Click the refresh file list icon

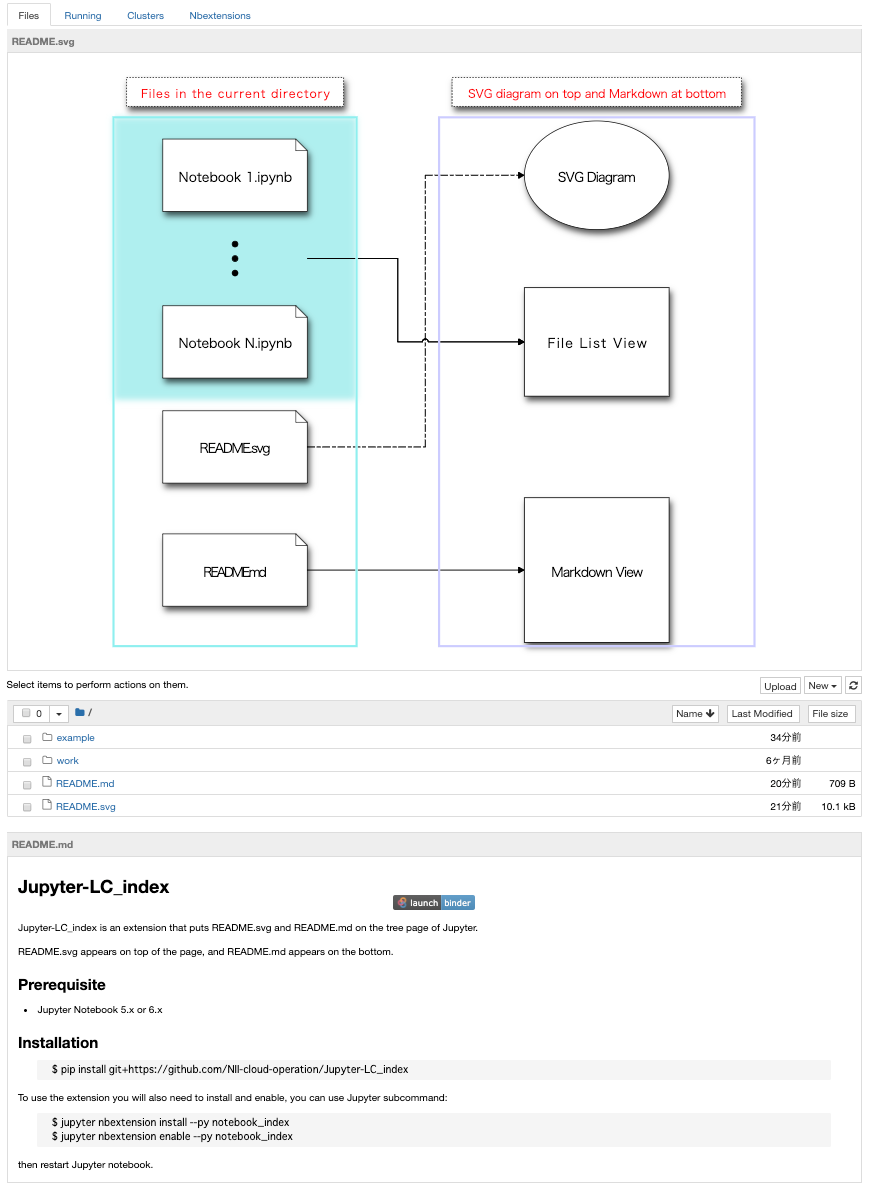tap(853, 686)
